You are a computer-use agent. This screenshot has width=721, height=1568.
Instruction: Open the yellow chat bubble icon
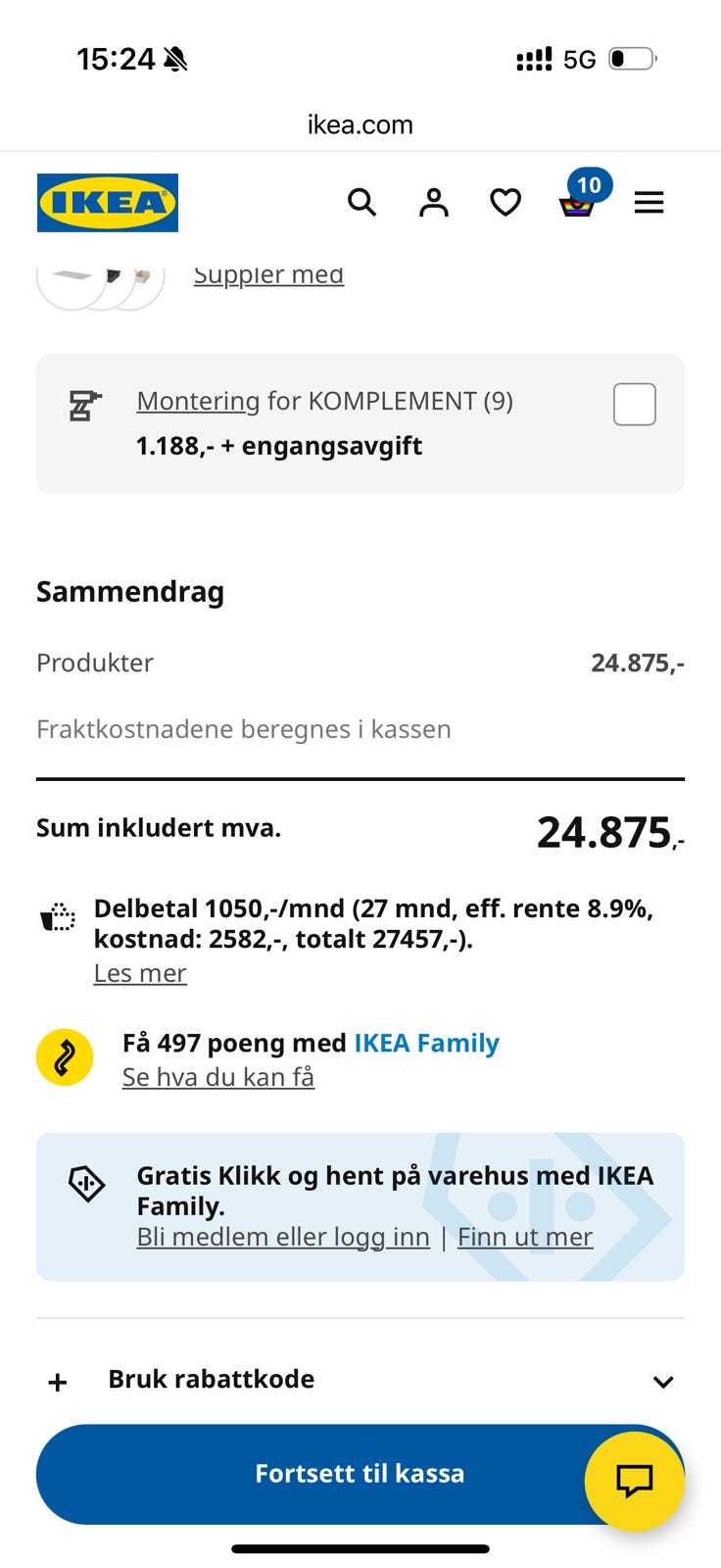(x=634, y=1481)
